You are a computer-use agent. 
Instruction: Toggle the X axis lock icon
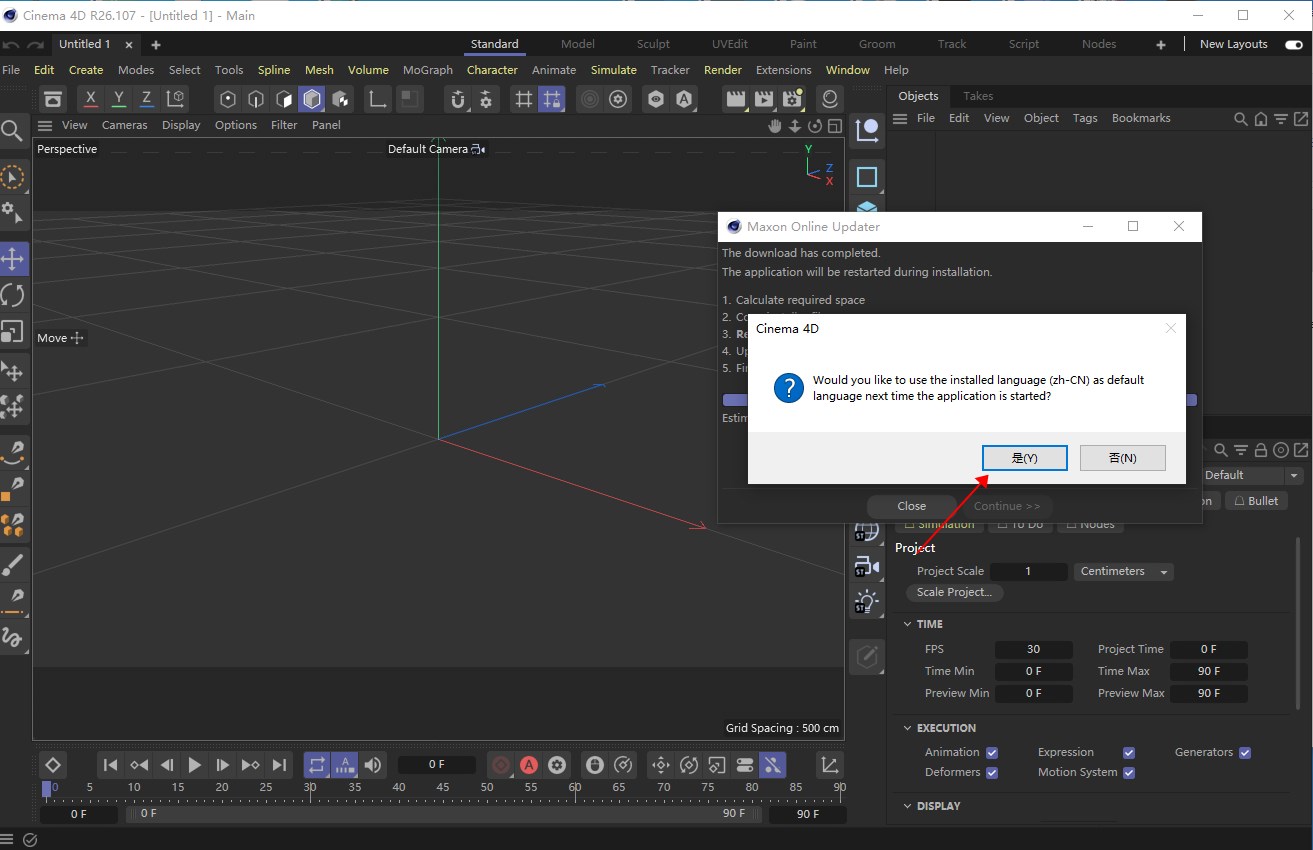pos(91,99)
